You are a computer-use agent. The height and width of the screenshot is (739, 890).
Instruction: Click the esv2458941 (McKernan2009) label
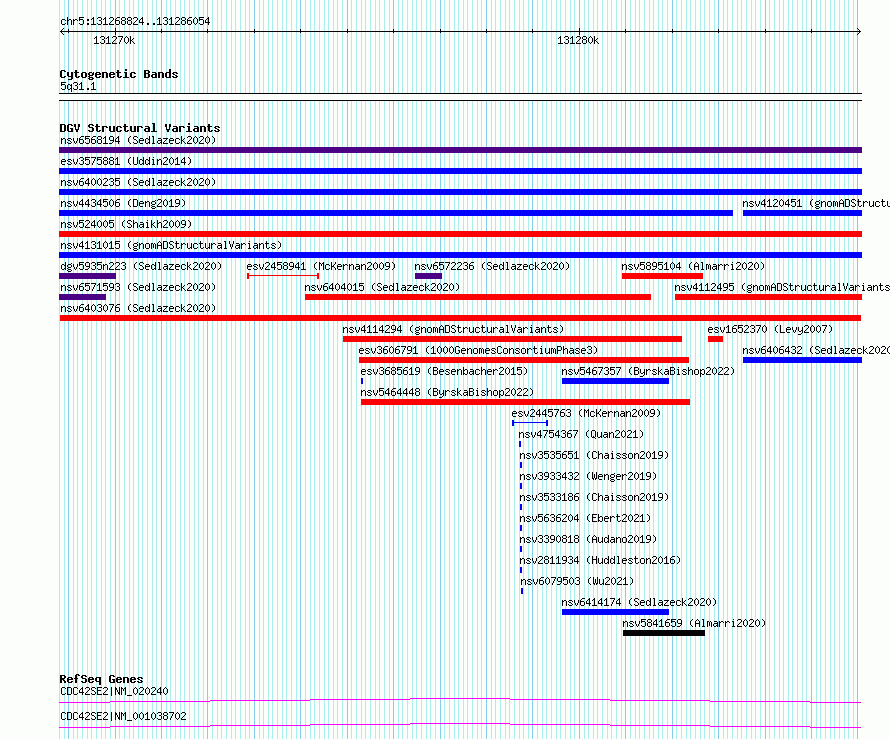click(x=321, y=266)
